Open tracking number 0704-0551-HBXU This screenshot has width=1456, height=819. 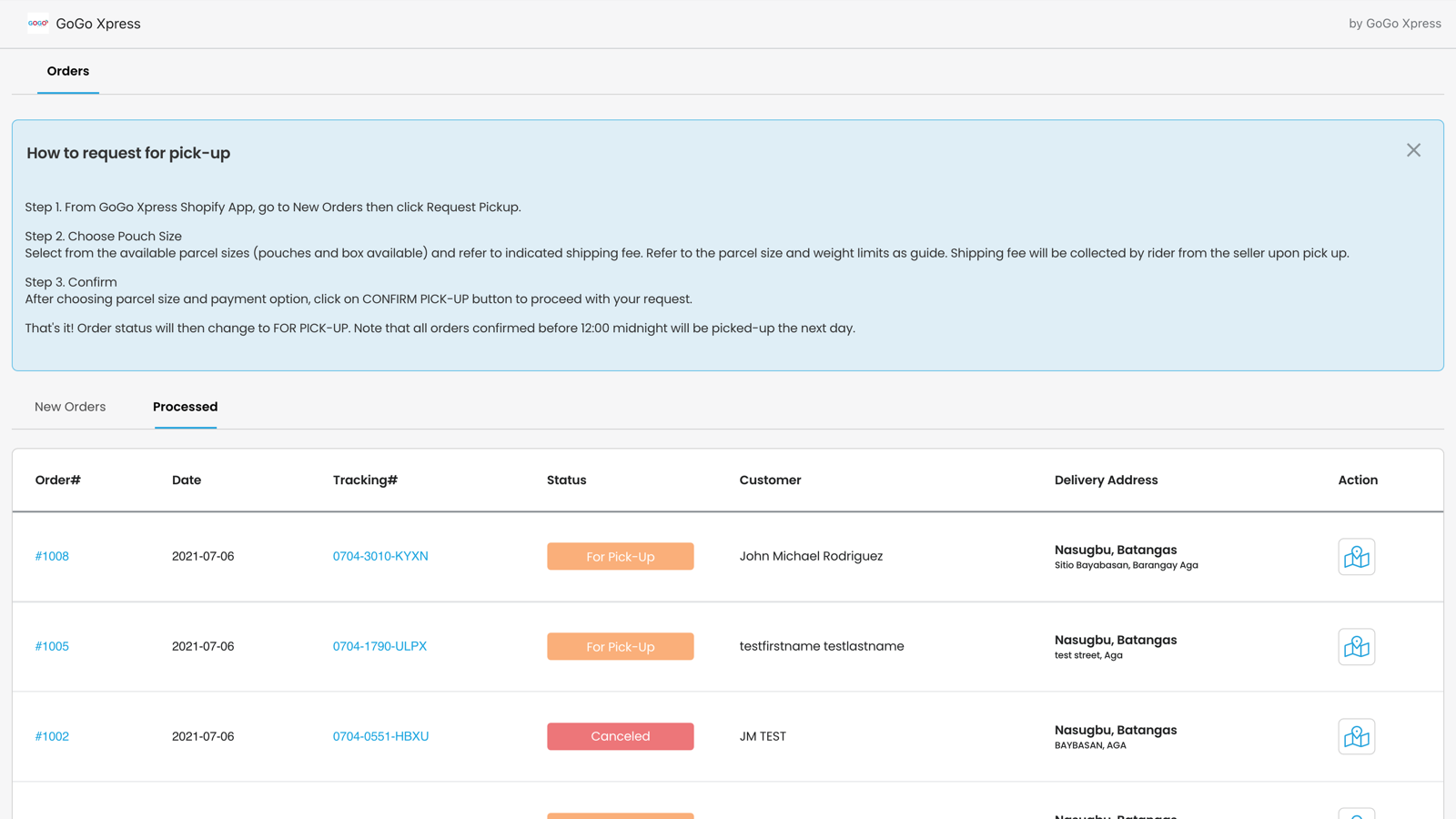pyautogui.click(x=380, y=736)
